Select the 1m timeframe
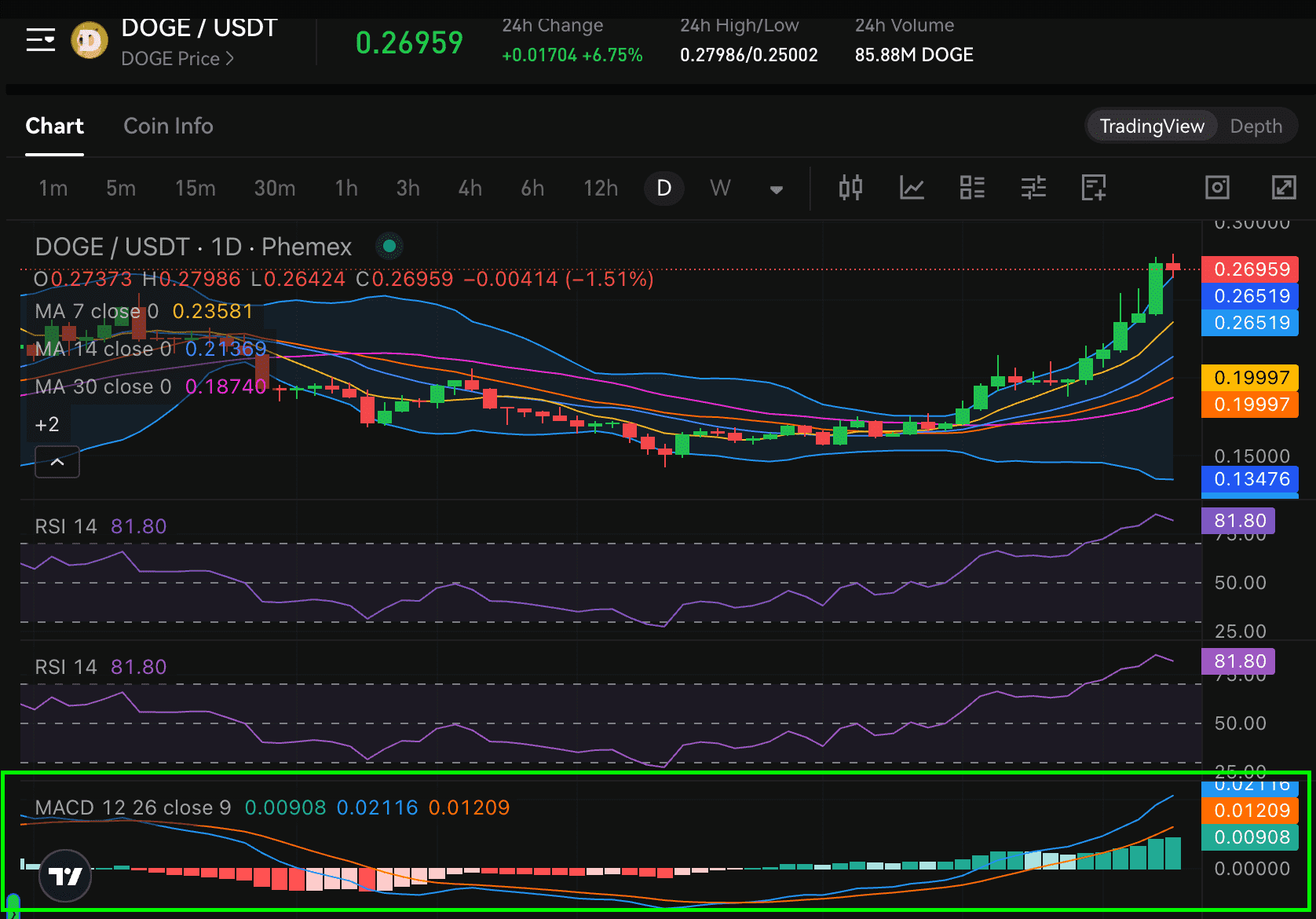The image size is (1316, 919). [53, 189]
